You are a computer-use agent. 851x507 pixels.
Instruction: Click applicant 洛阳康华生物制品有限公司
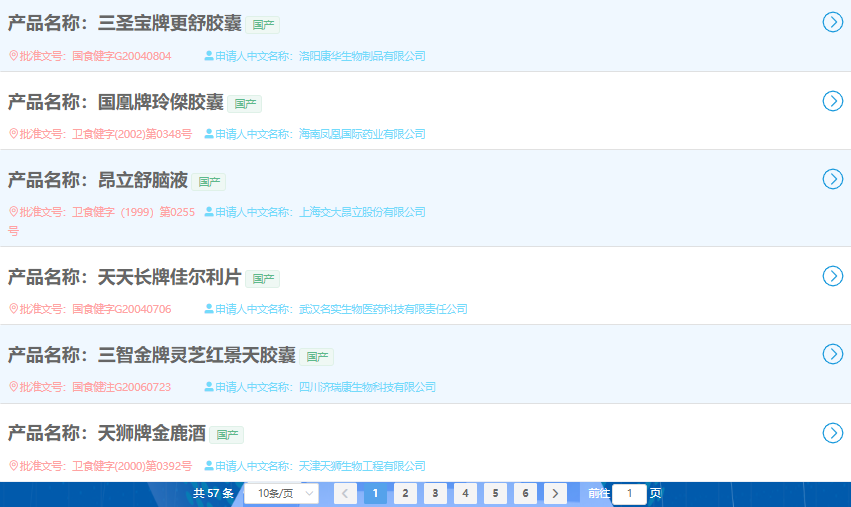pos(362,56)
